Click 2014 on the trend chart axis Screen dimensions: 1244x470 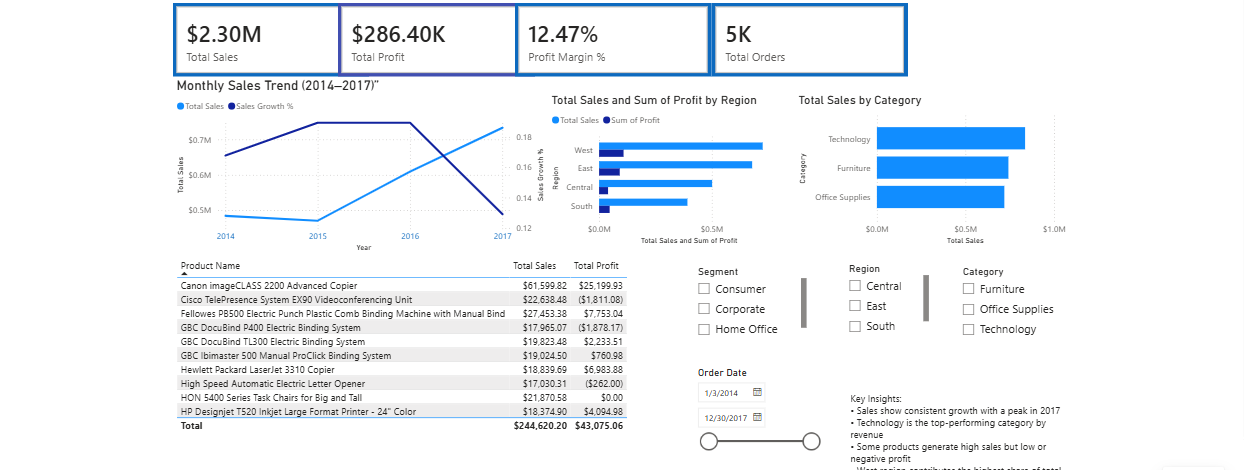tap(226, 236)
